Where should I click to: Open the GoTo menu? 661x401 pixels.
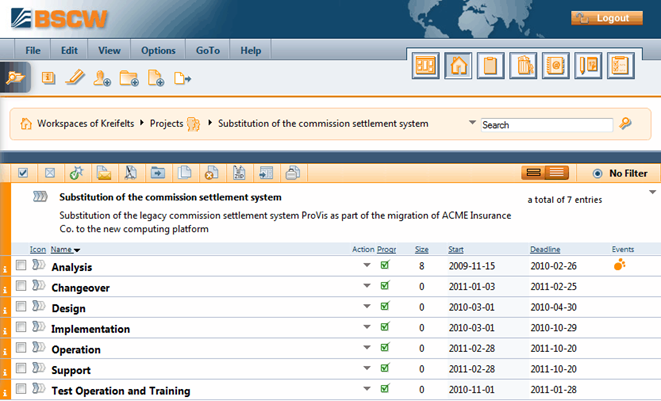coord(208,51)
